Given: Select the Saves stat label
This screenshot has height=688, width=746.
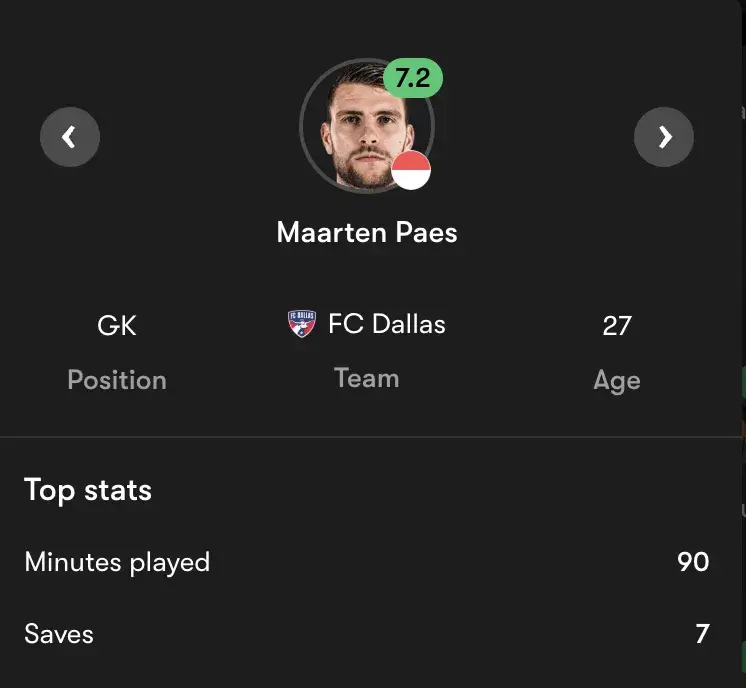Looking at the screenshot, I should [59, 634].
